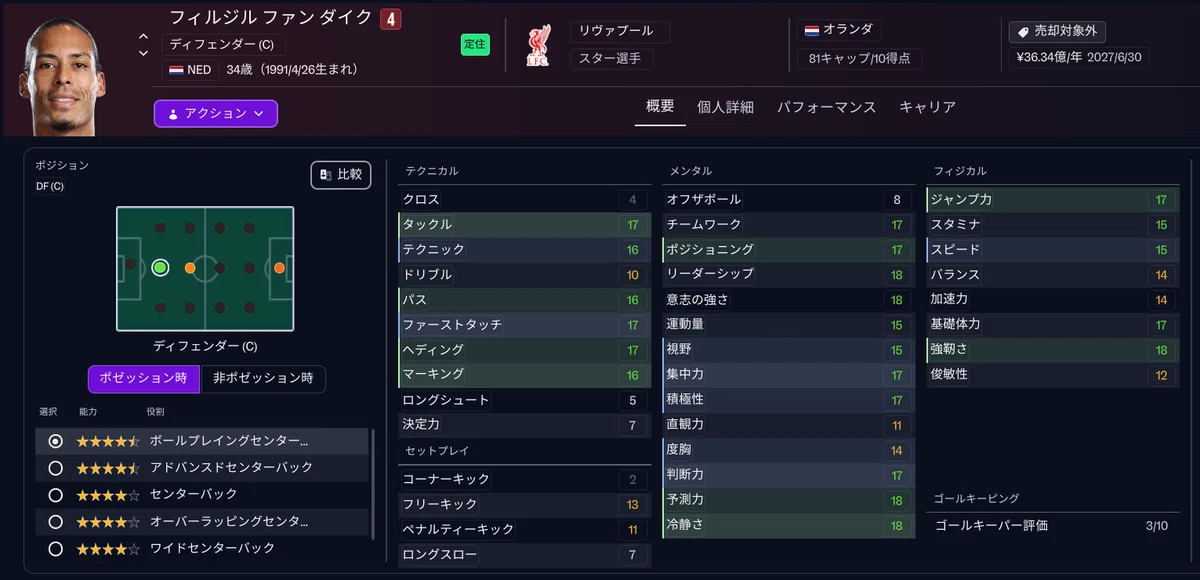Open the アクション dropdown menu

(216, 114)
